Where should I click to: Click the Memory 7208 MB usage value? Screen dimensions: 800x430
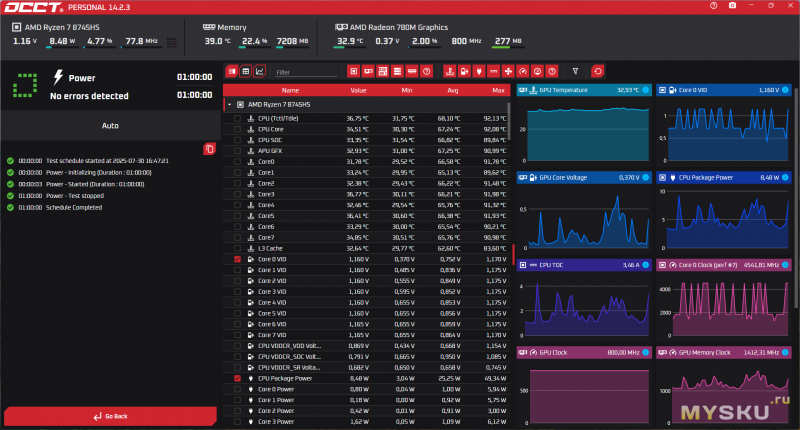[292, 41]
